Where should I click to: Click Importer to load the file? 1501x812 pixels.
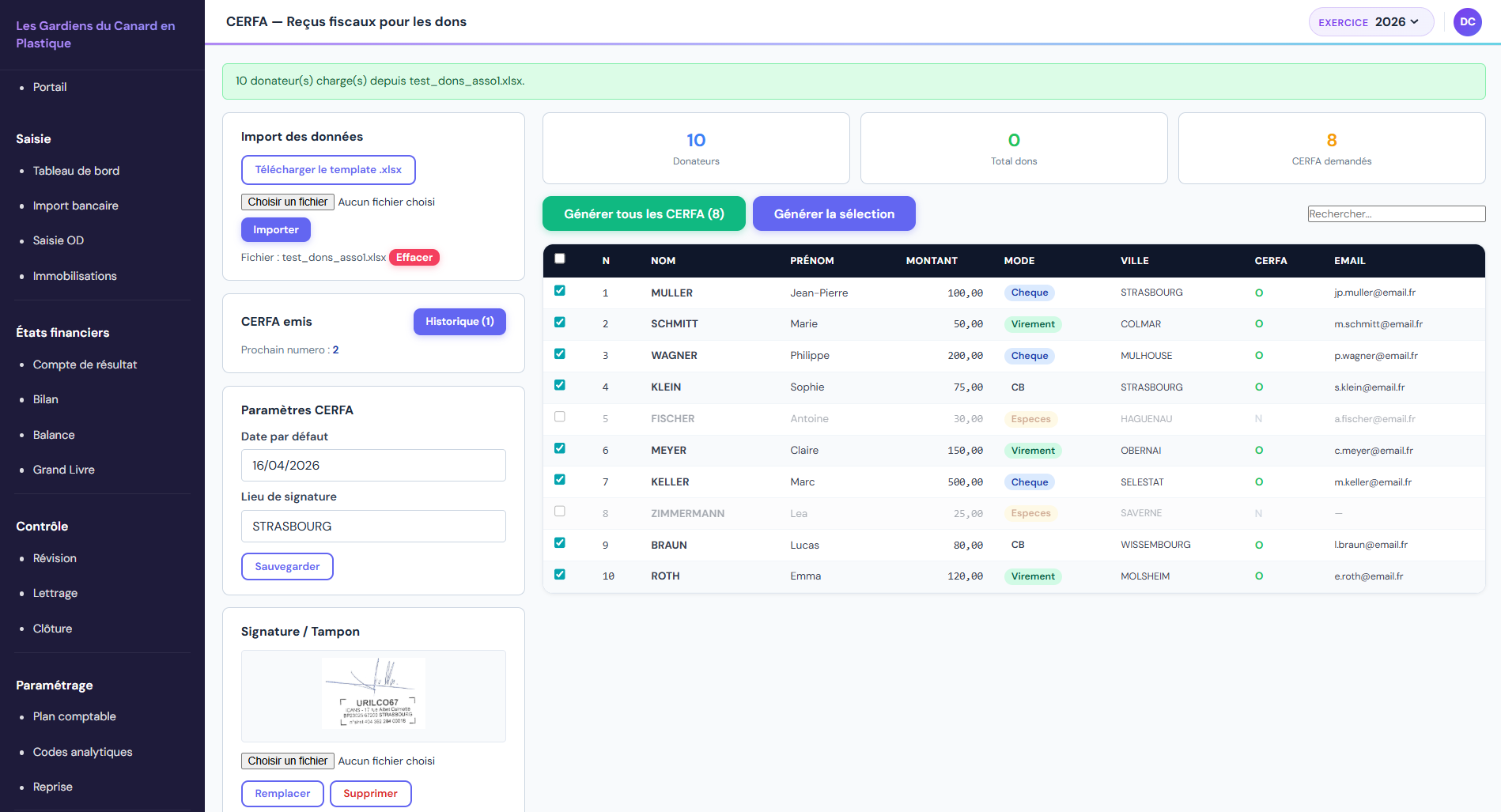275,229
